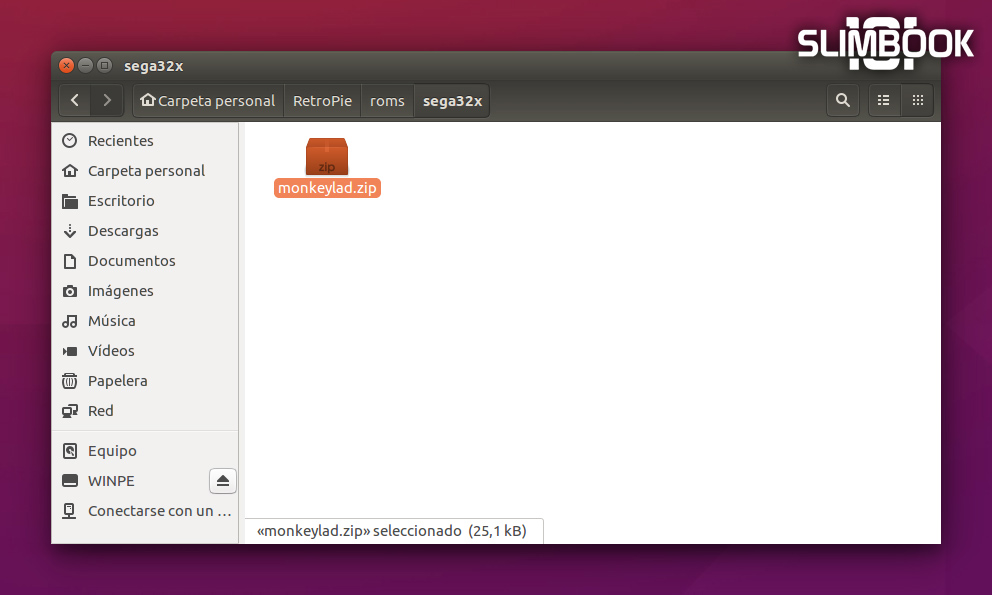Click the forward navigation arrow
992x595 pixels.
click(107, 100)
